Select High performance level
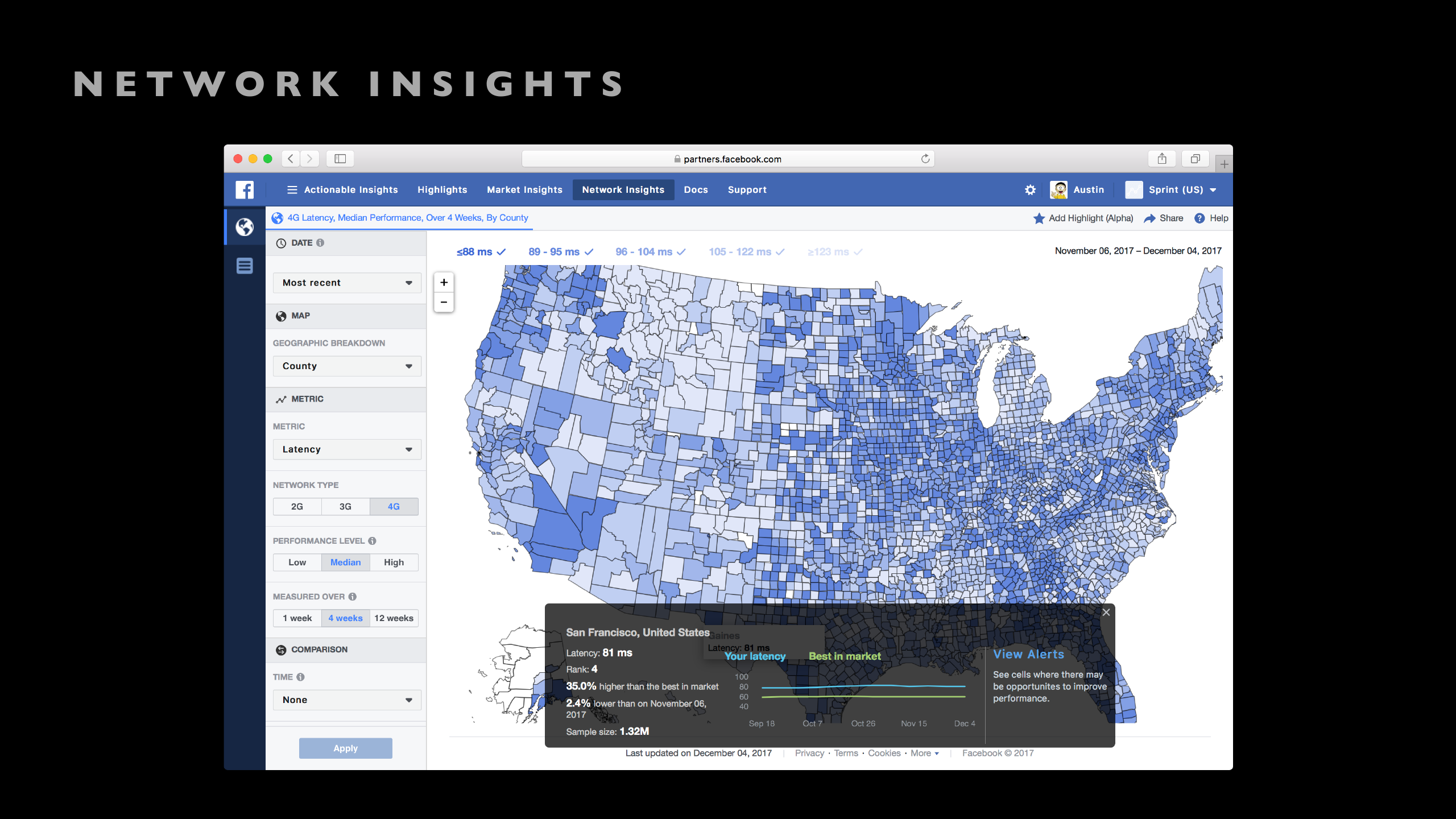The height and width of the screenshot is (819, 1456). click(394, 562)
